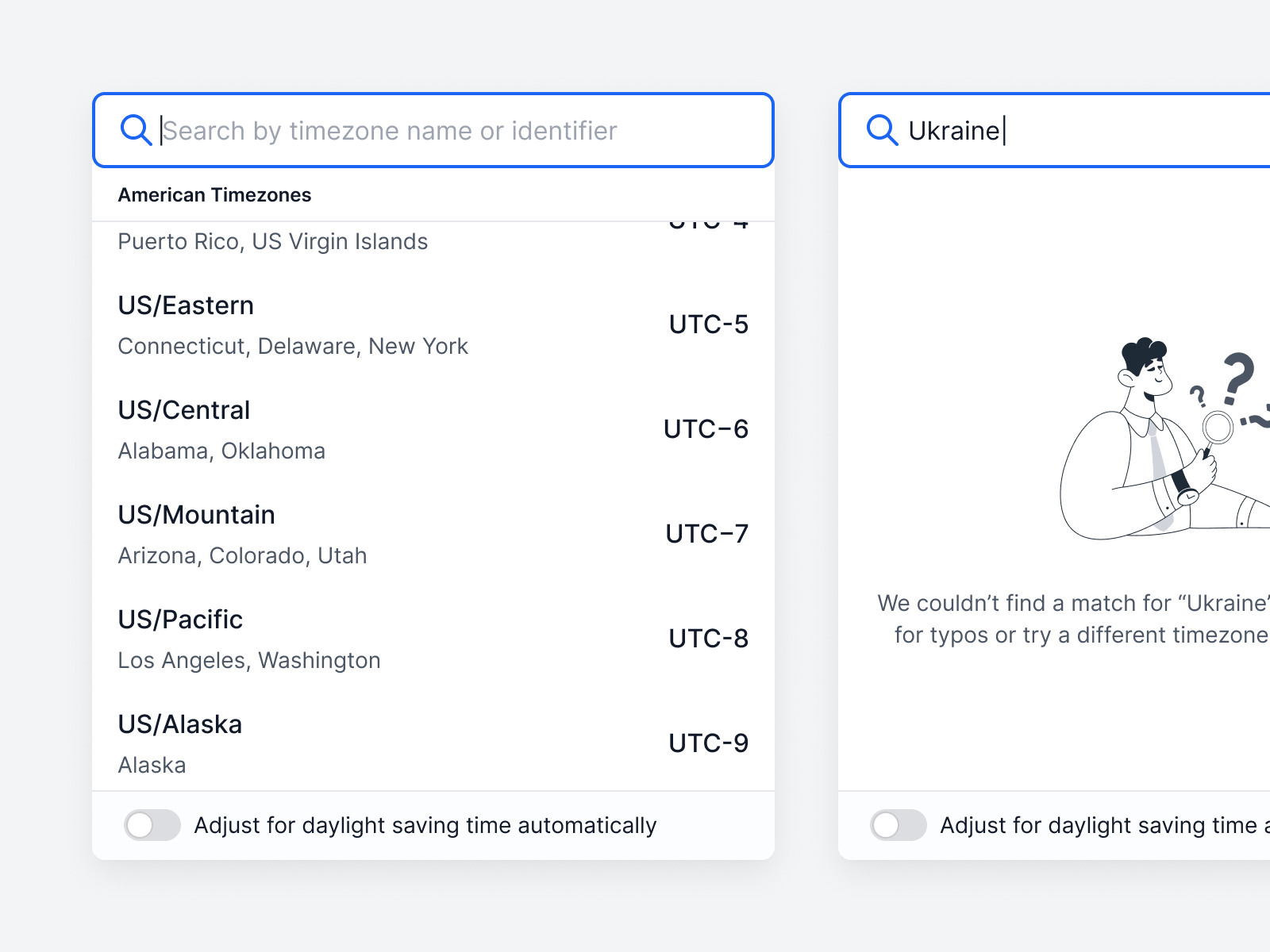The image size is (1270, 952).
Task: Toggle automatic daylight saving time on left dropdown
Action: [x=152, y=825]
